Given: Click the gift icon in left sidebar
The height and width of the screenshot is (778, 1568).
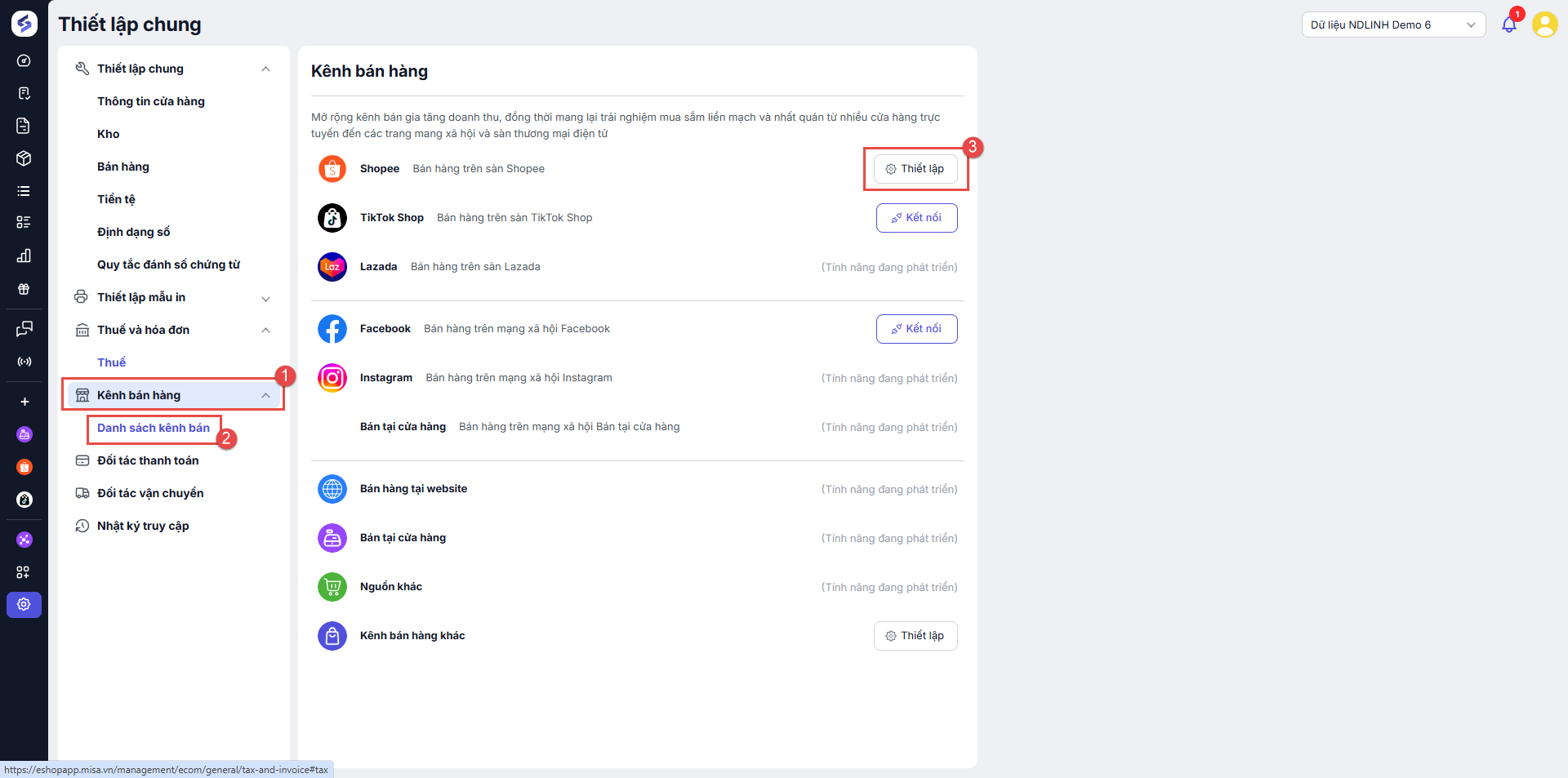Looking at the screenshot, I should tap(24, 289).
